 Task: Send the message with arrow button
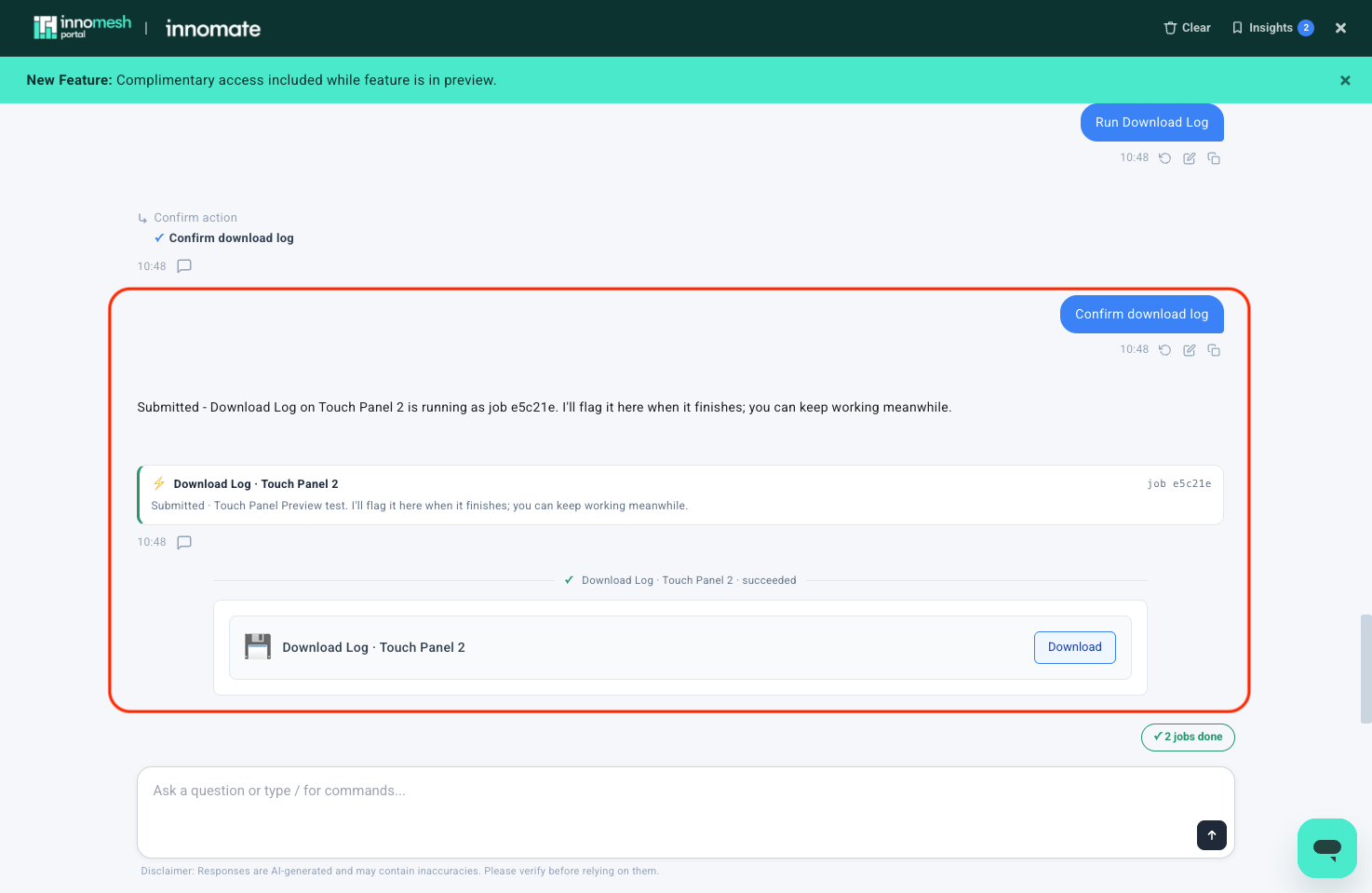(1212, 835)
